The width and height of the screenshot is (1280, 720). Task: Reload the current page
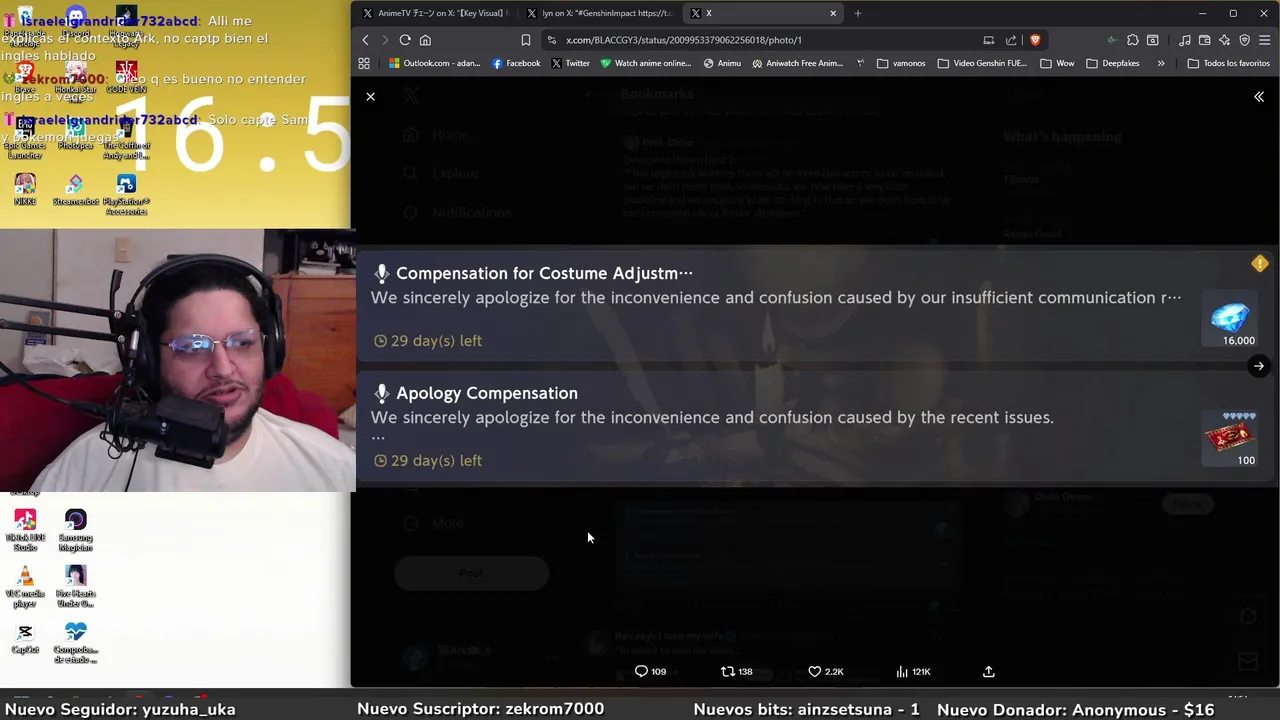[405, 40]
